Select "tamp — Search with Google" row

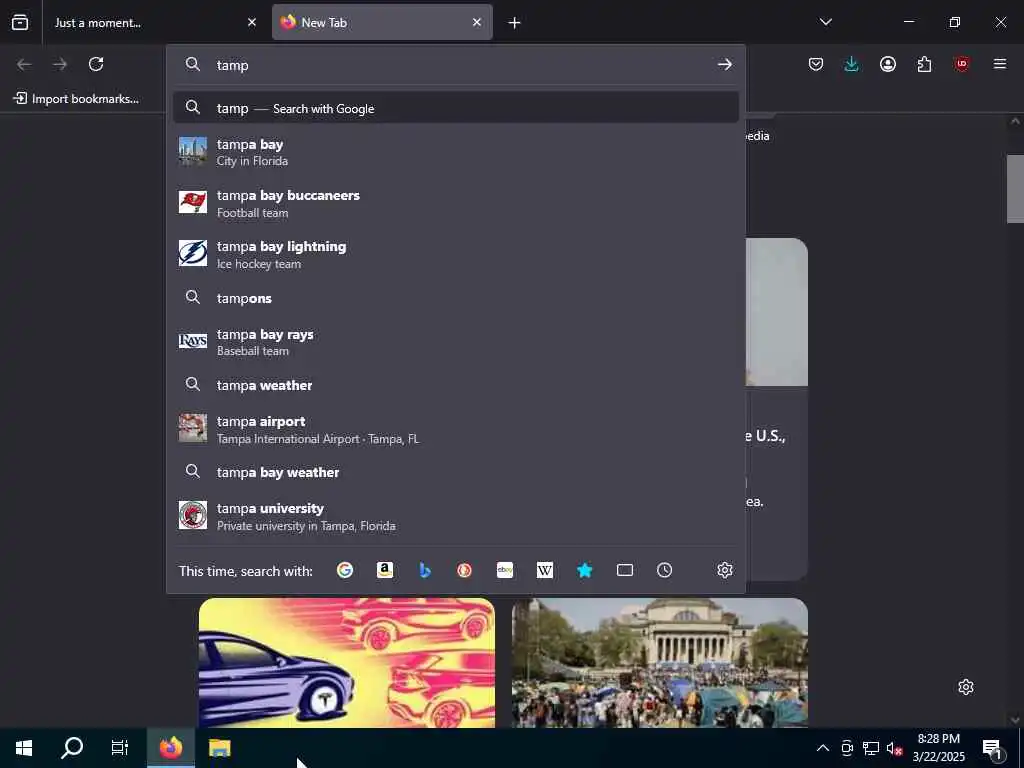click(456, 108)
